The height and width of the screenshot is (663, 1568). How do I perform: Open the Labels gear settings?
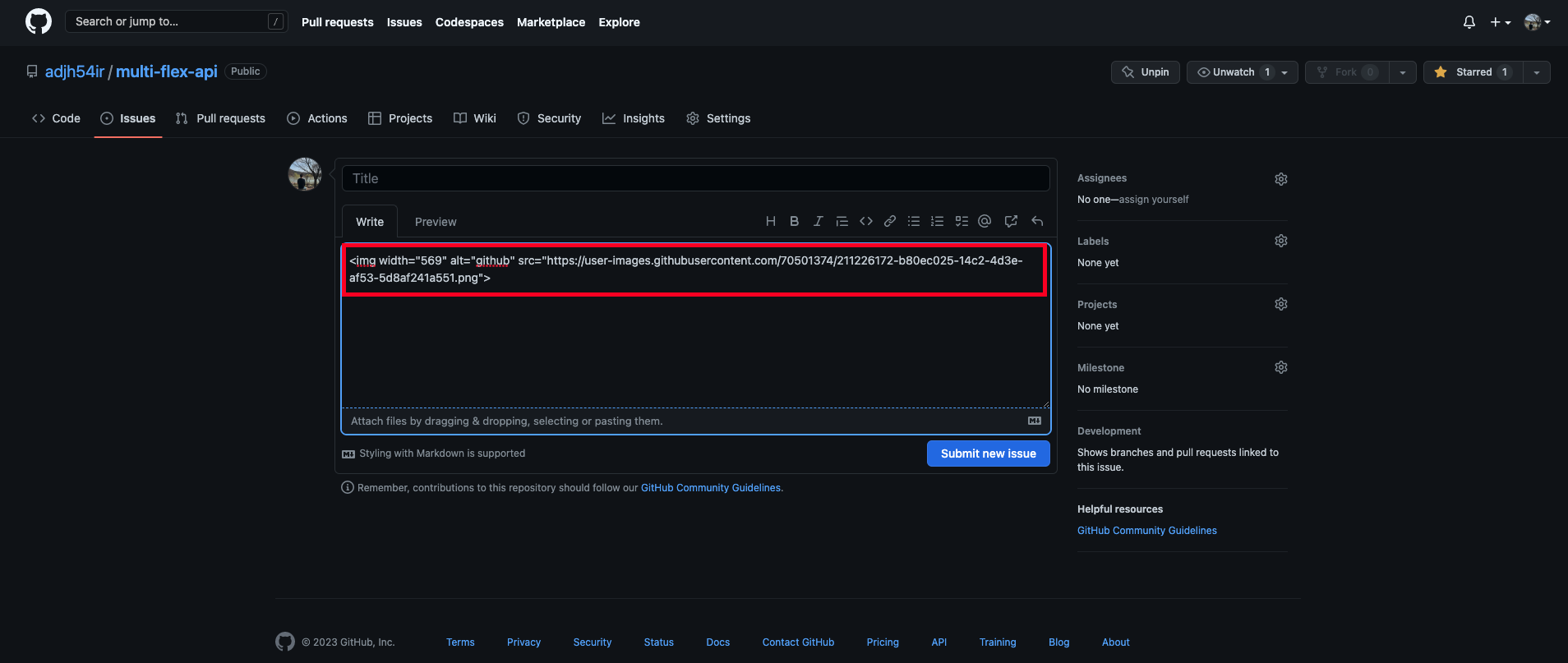click(x=1281, y=241)
